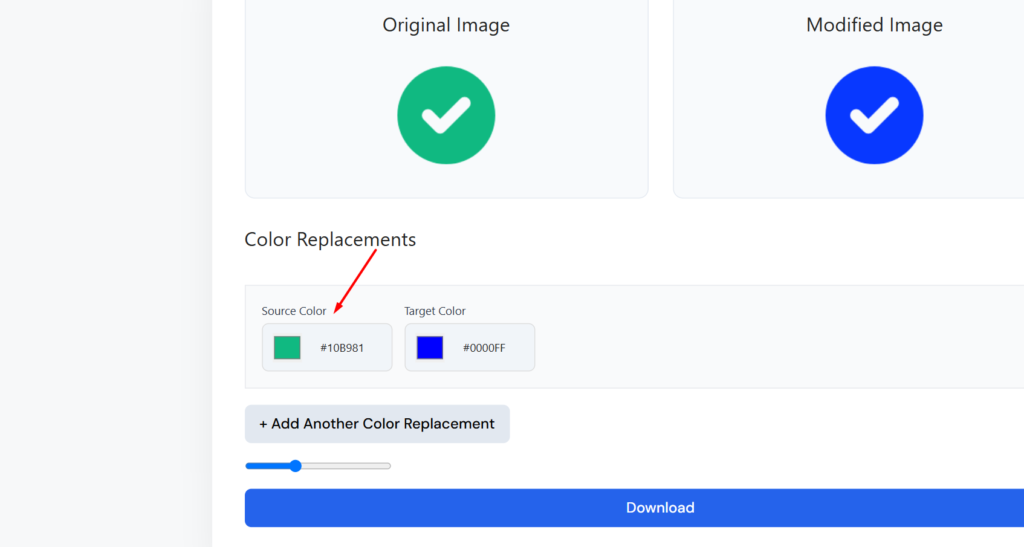The image size is (1024, 547).
Task: Open the green source color swatch
Action: [287, 348]
